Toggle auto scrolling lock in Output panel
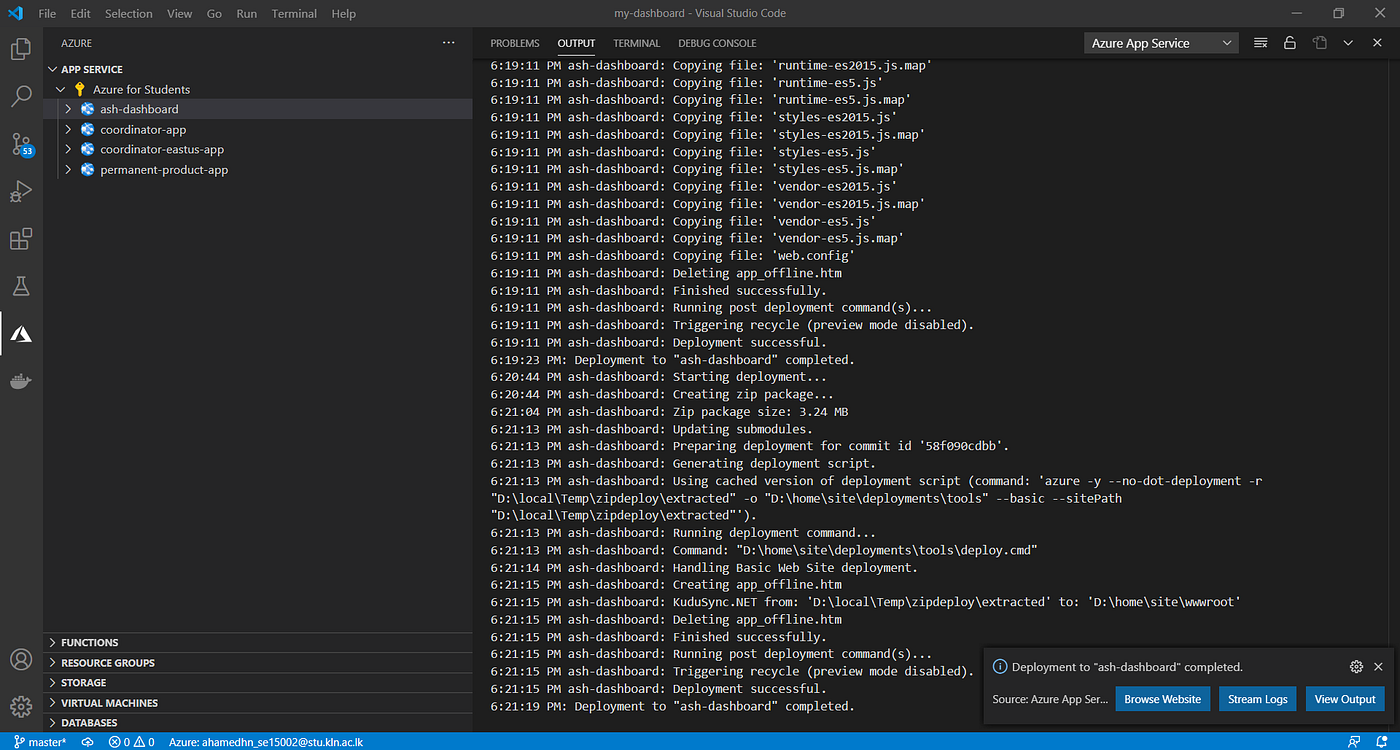 [x=1290, y=42]
